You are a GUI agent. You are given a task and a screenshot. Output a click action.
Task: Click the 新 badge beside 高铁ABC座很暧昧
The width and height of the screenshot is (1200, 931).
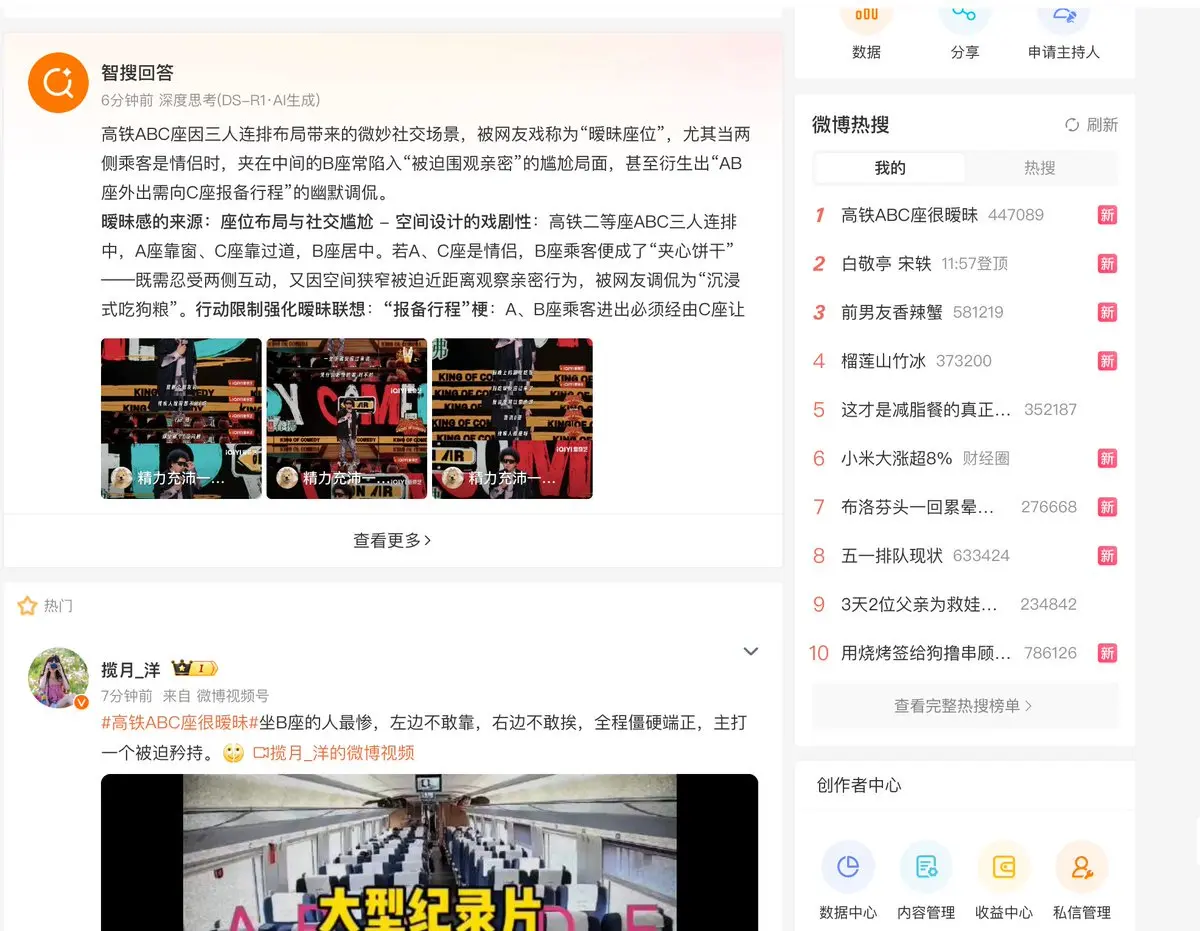[x=1107, y=215]
